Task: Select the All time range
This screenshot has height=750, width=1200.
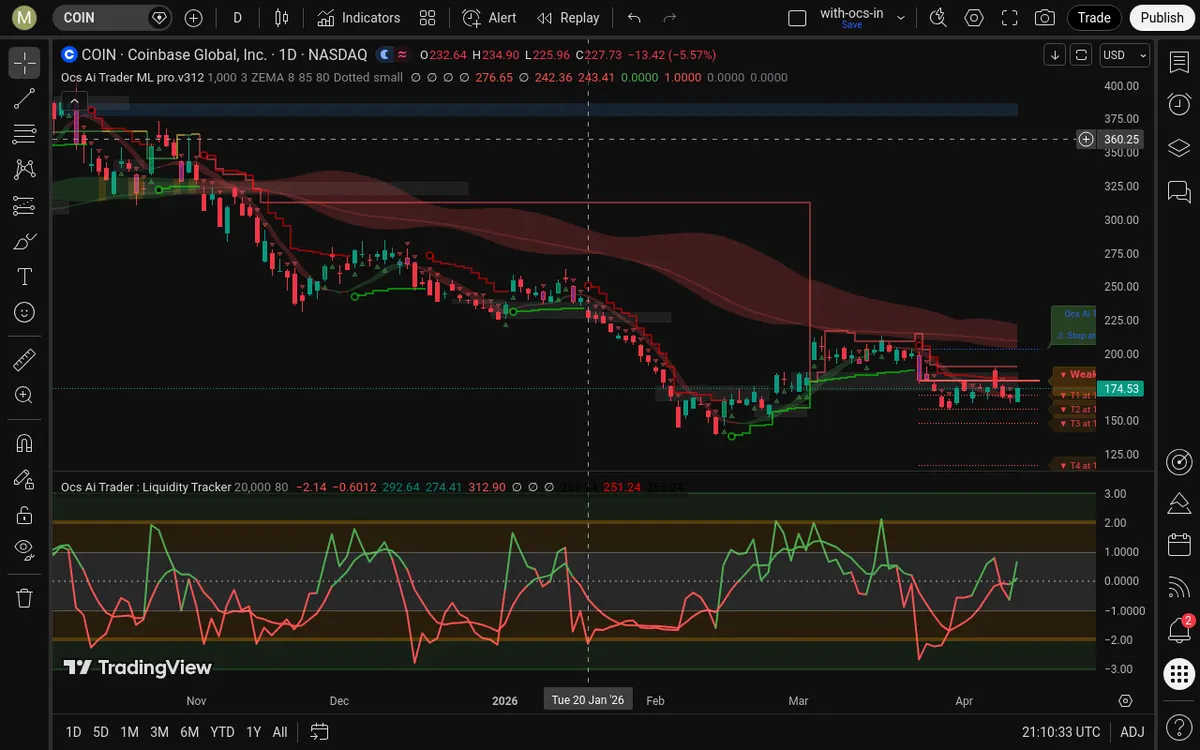Action: pos(280,731)
